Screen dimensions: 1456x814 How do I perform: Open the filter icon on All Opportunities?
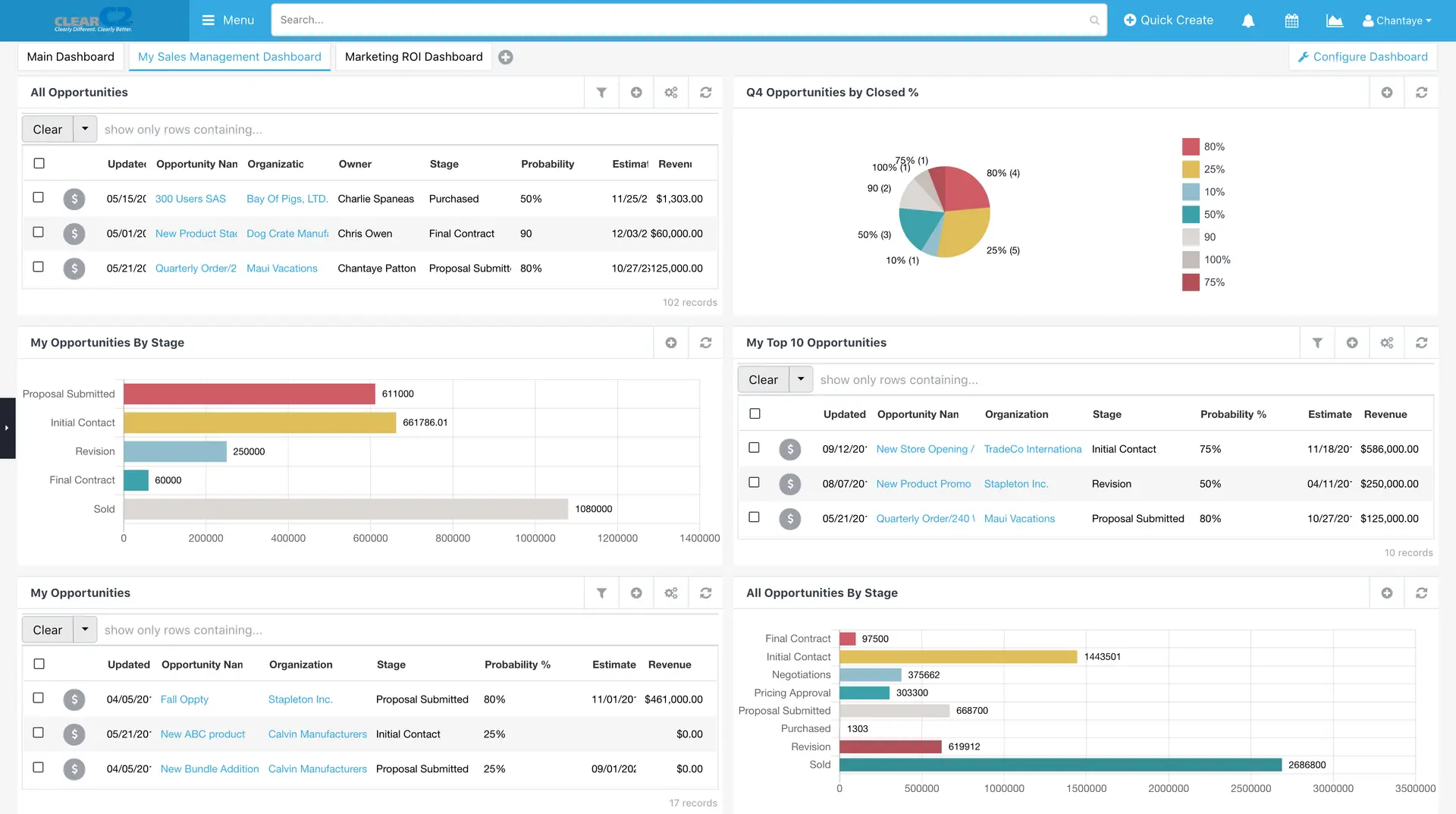click(x=601, y=92)
